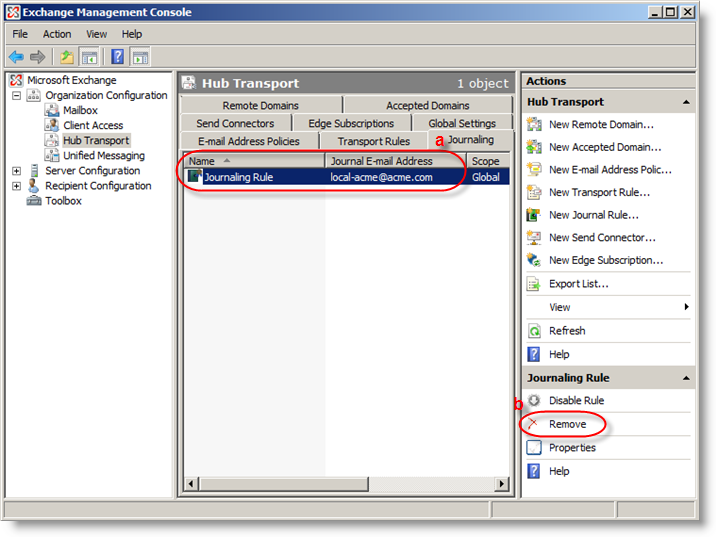716x537 pixels.
Task: Open the View submenu arrow in Actions
Action: tap(686, 307)
